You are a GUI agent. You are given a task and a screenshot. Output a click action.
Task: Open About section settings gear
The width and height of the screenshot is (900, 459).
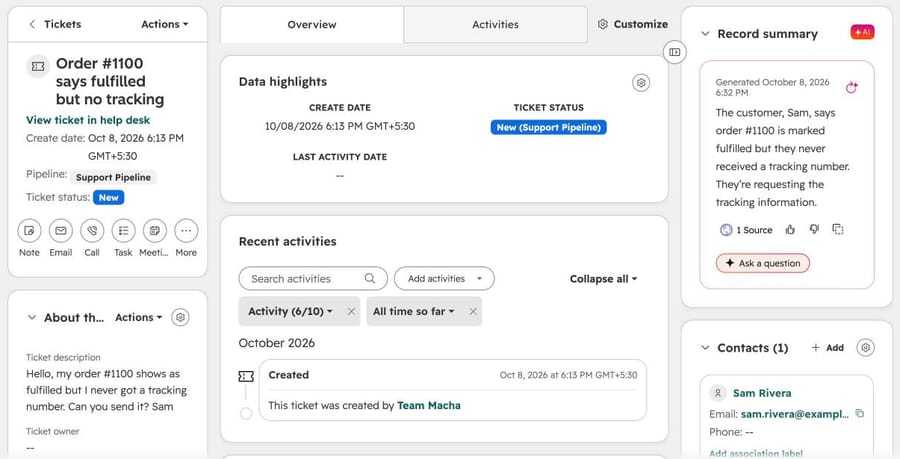180,317
